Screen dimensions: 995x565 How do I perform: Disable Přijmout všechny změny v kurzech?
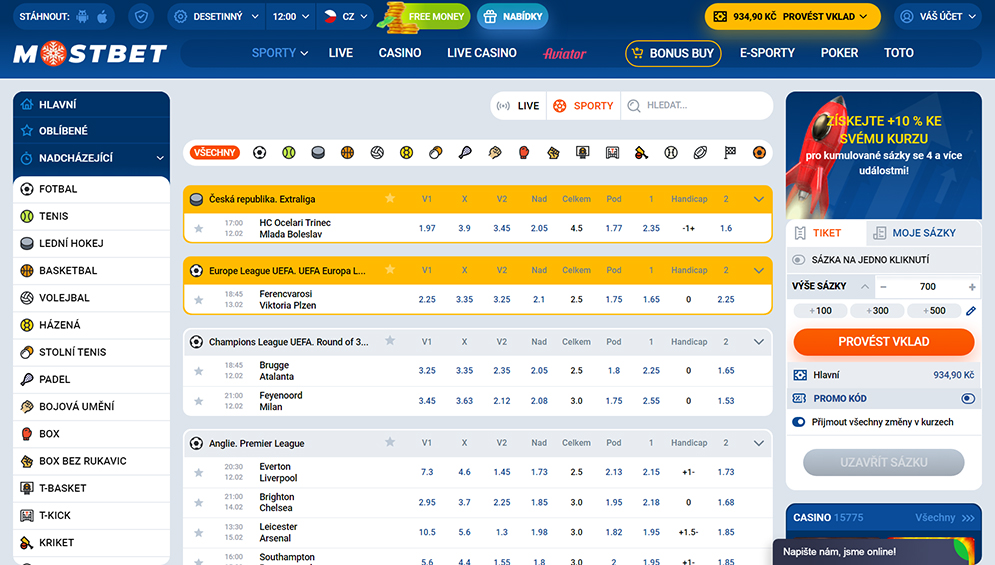coord(799,422)
